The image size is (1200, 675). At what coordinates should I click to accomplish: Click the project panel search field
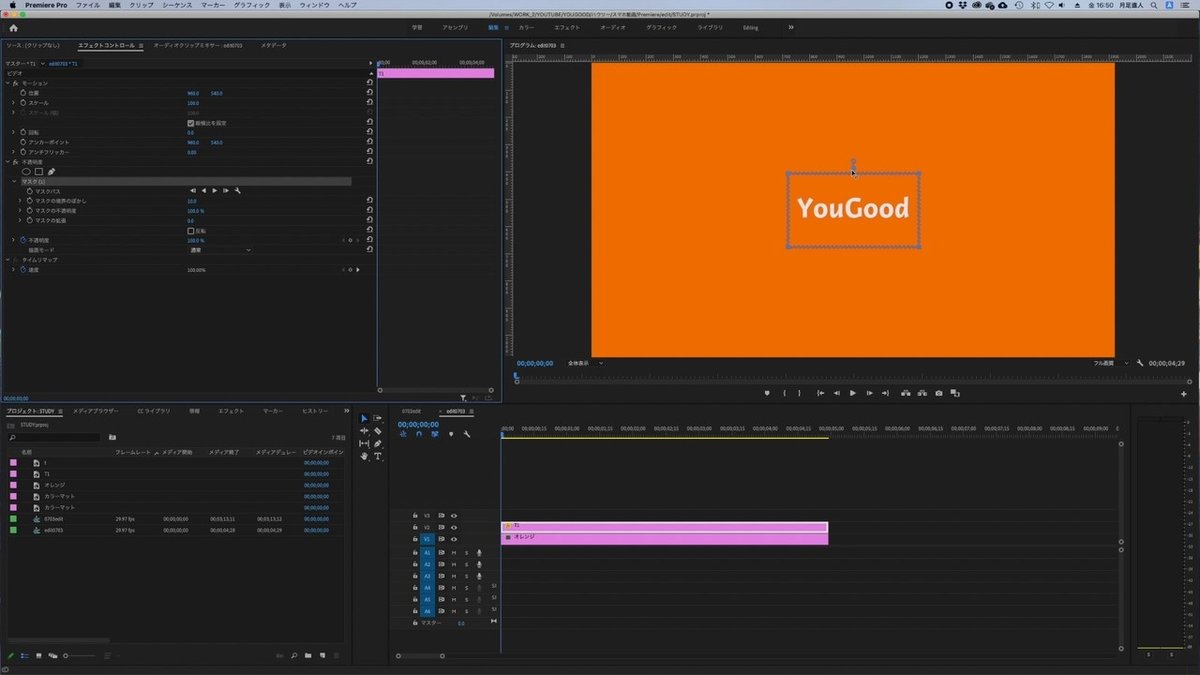point(55,437)
